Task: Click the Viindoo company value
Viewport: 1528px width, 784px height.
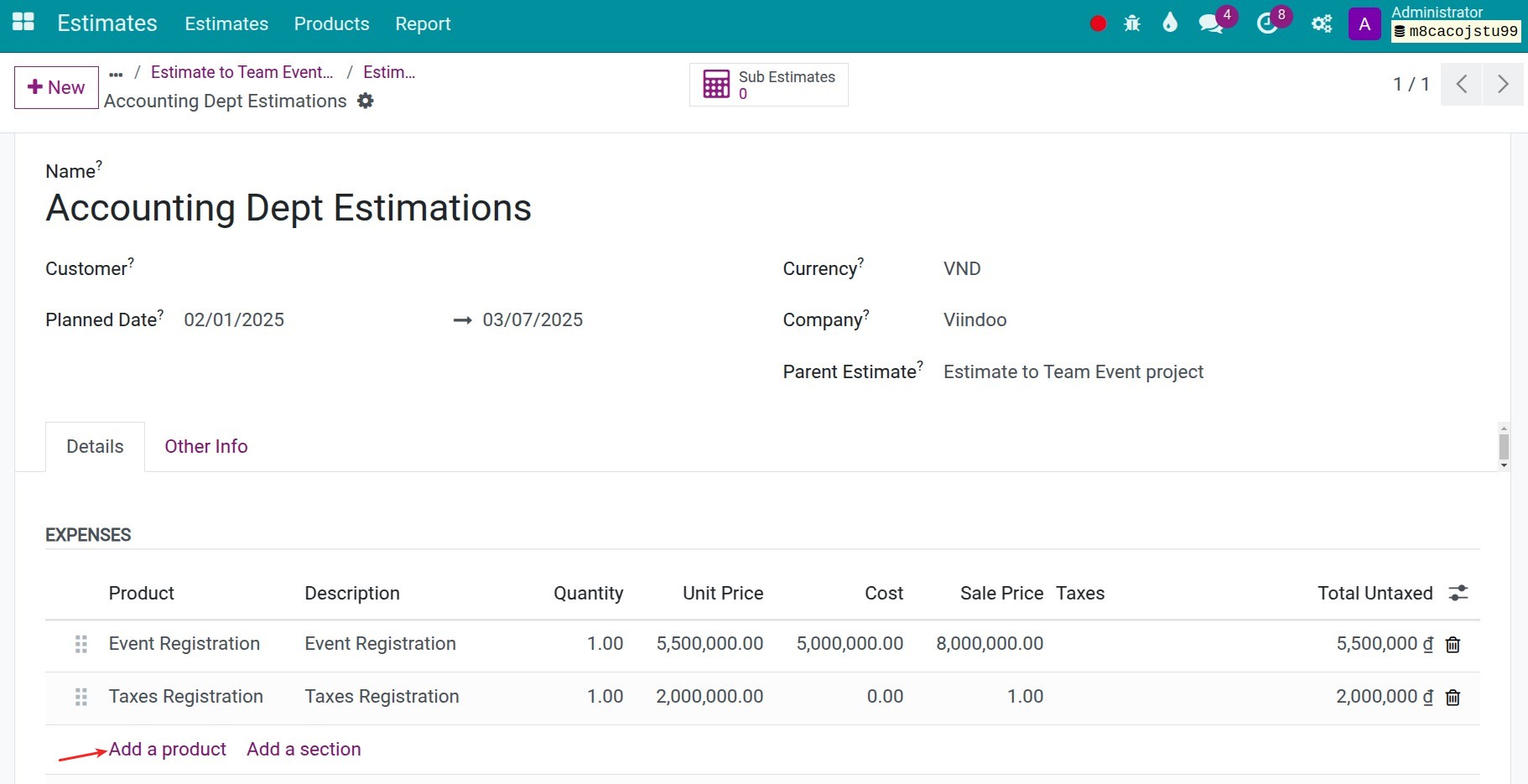Action: pyautogui.click(x=974, y=319)
